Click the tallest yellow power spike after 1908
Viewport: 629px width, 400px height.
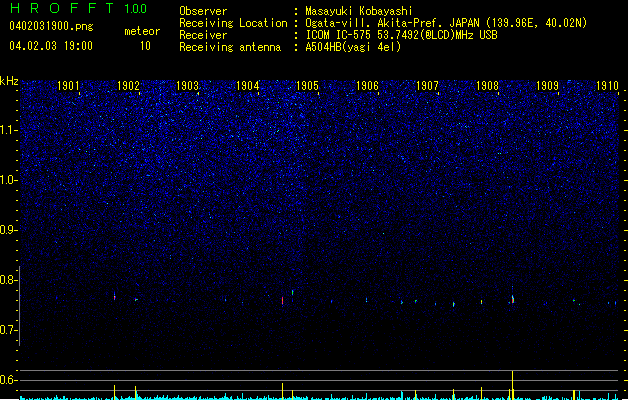(512, 385)
